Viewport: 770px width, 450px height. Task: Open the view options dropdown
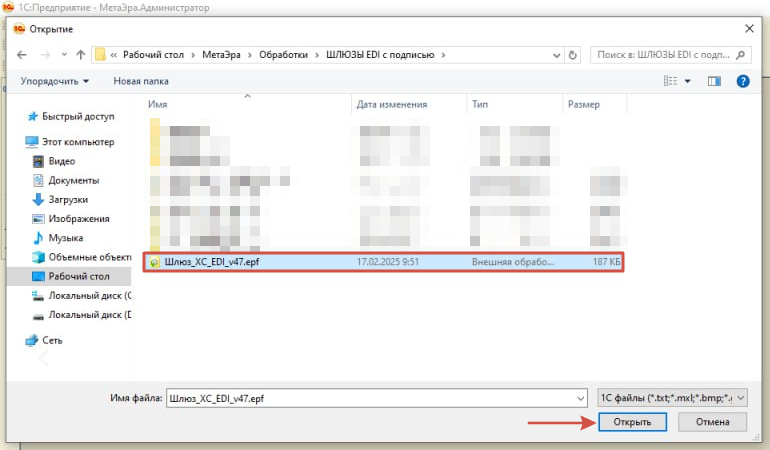(687, 80)
